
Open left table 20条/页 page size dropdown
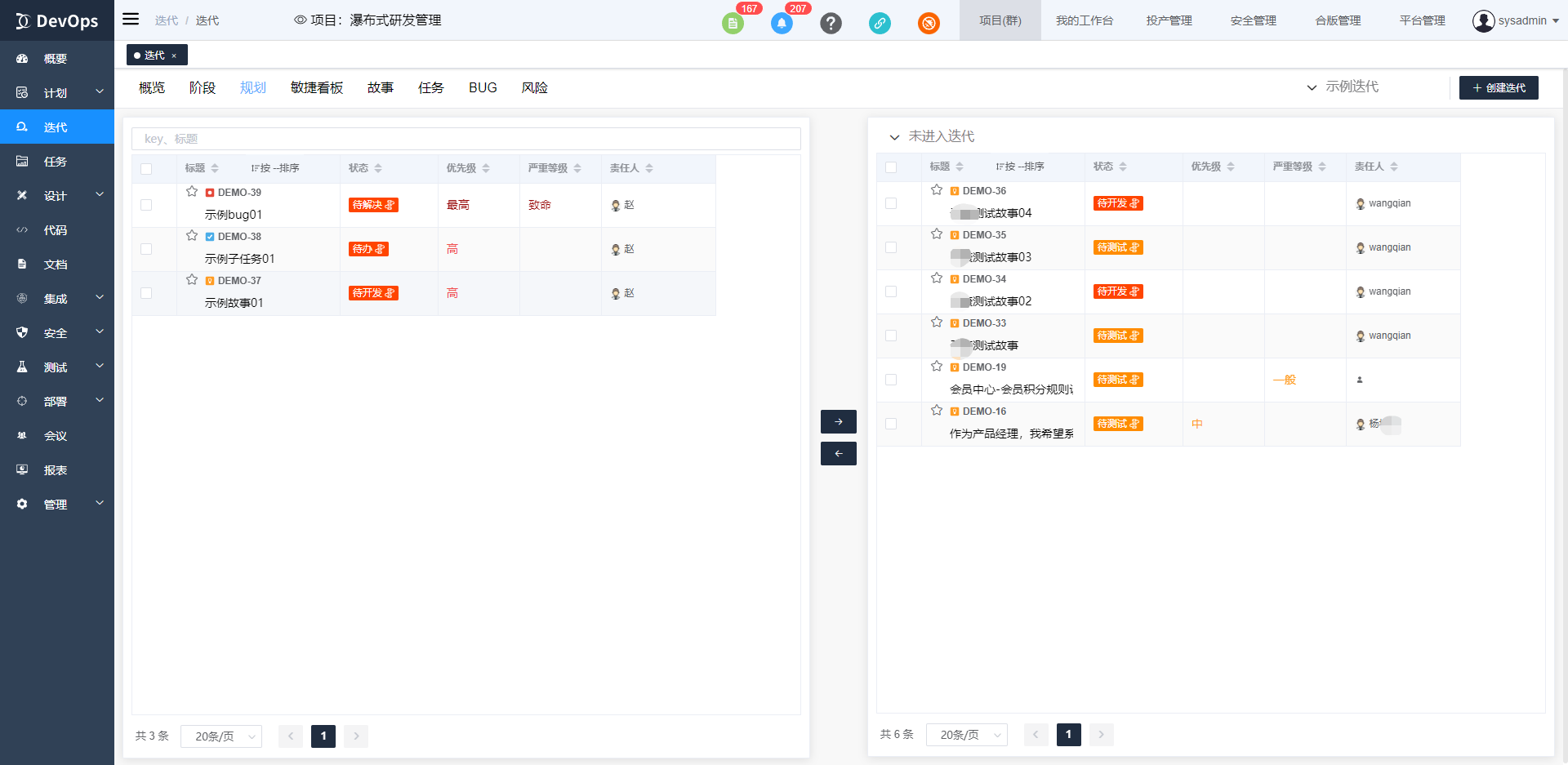tap(221, 736)
